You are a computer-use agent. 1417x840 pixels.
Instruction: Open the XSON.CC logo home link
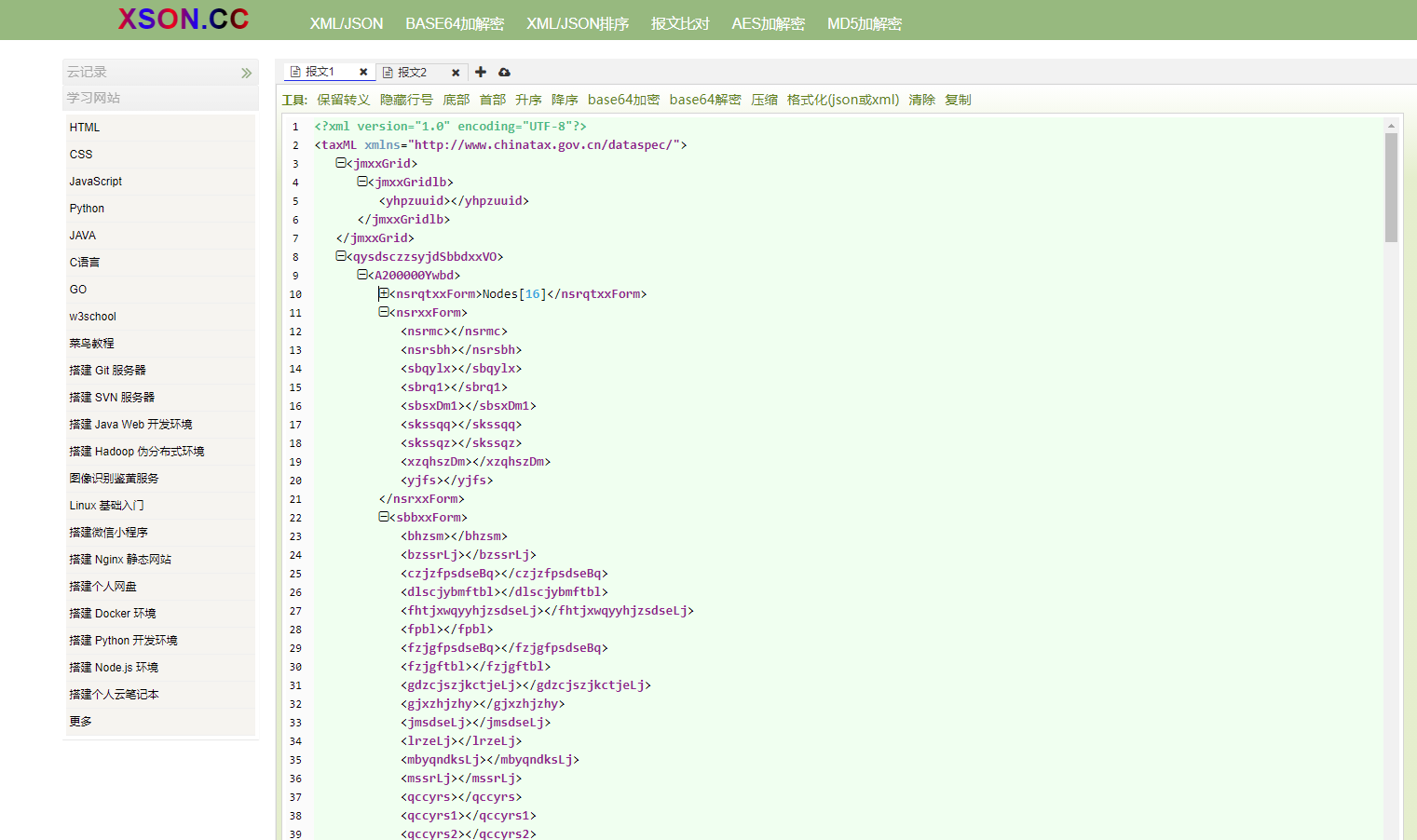click(184, 19)
